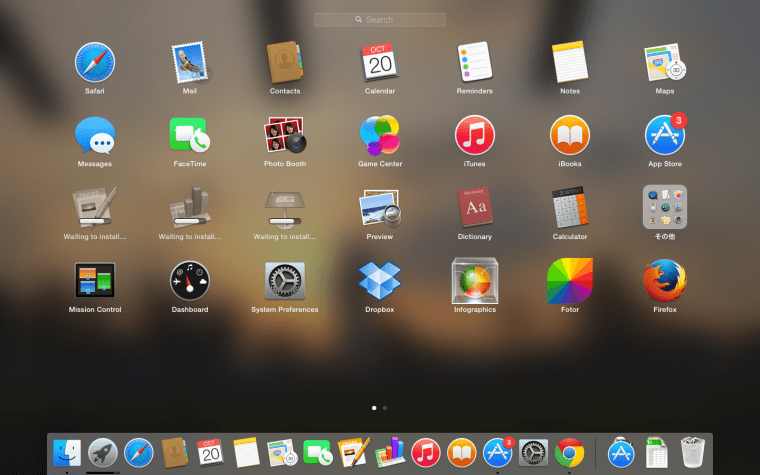Open the その他 apps folder
The width and height of the screenshot is (760, 475).
tap(665, 207)
